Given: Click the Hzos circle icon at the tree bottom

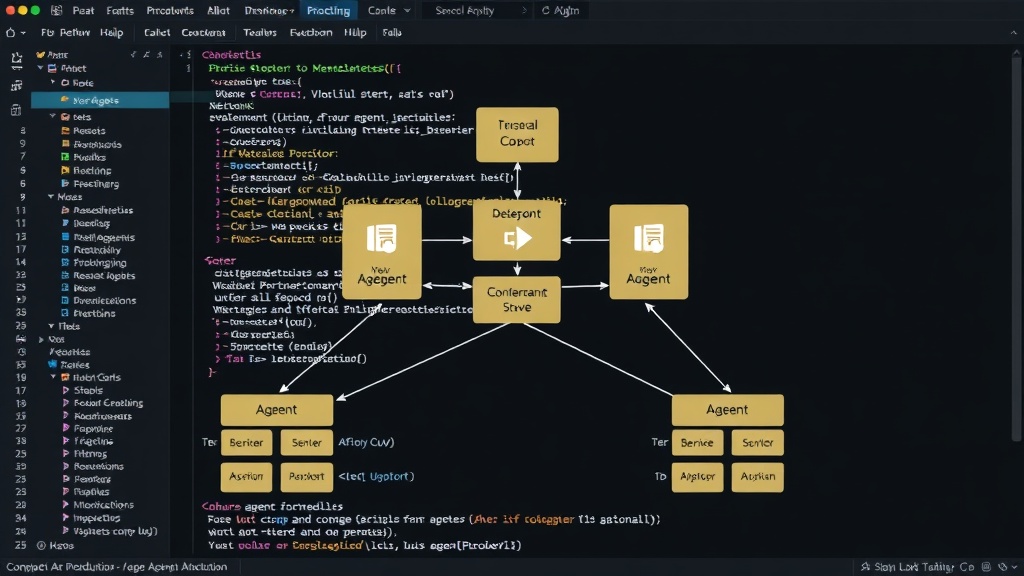Looking at the screenshot, I should (x=41, y=545).
